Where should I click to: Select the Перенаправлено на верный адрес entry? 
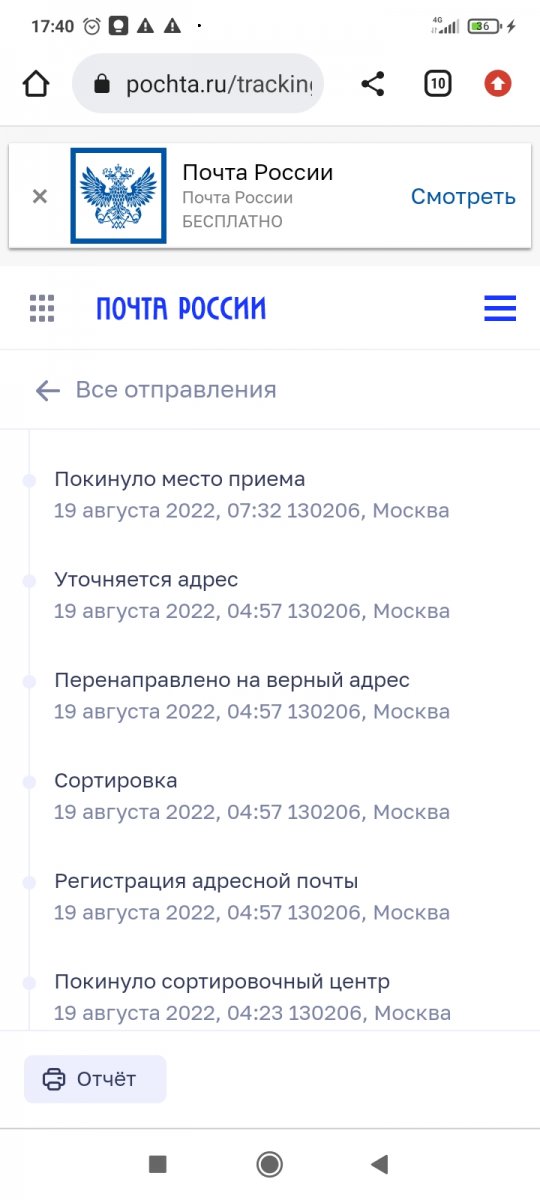pos(232,681)
